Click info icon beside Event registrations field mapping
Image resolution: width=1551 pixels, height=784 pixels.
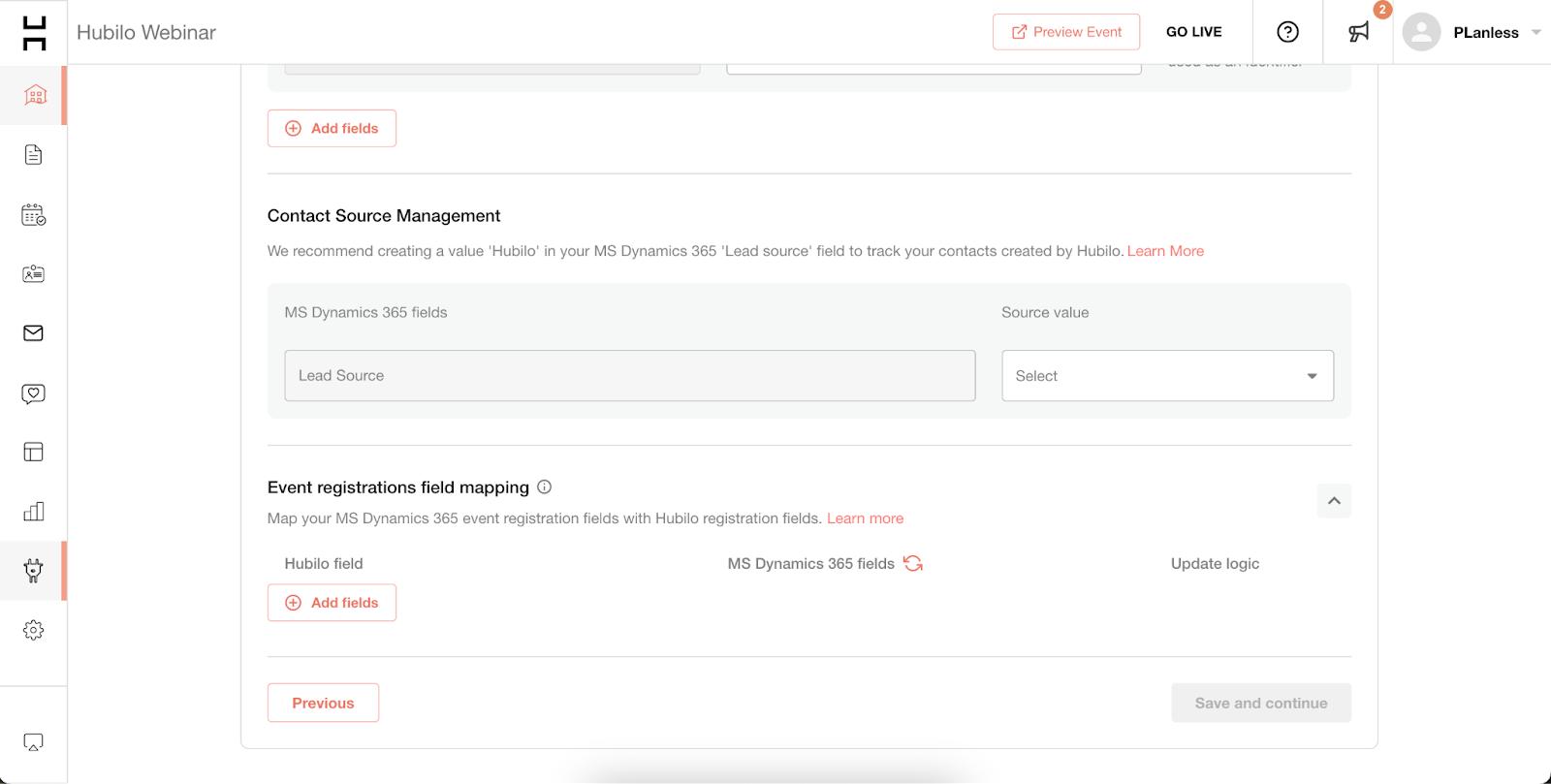coord(545,486)
